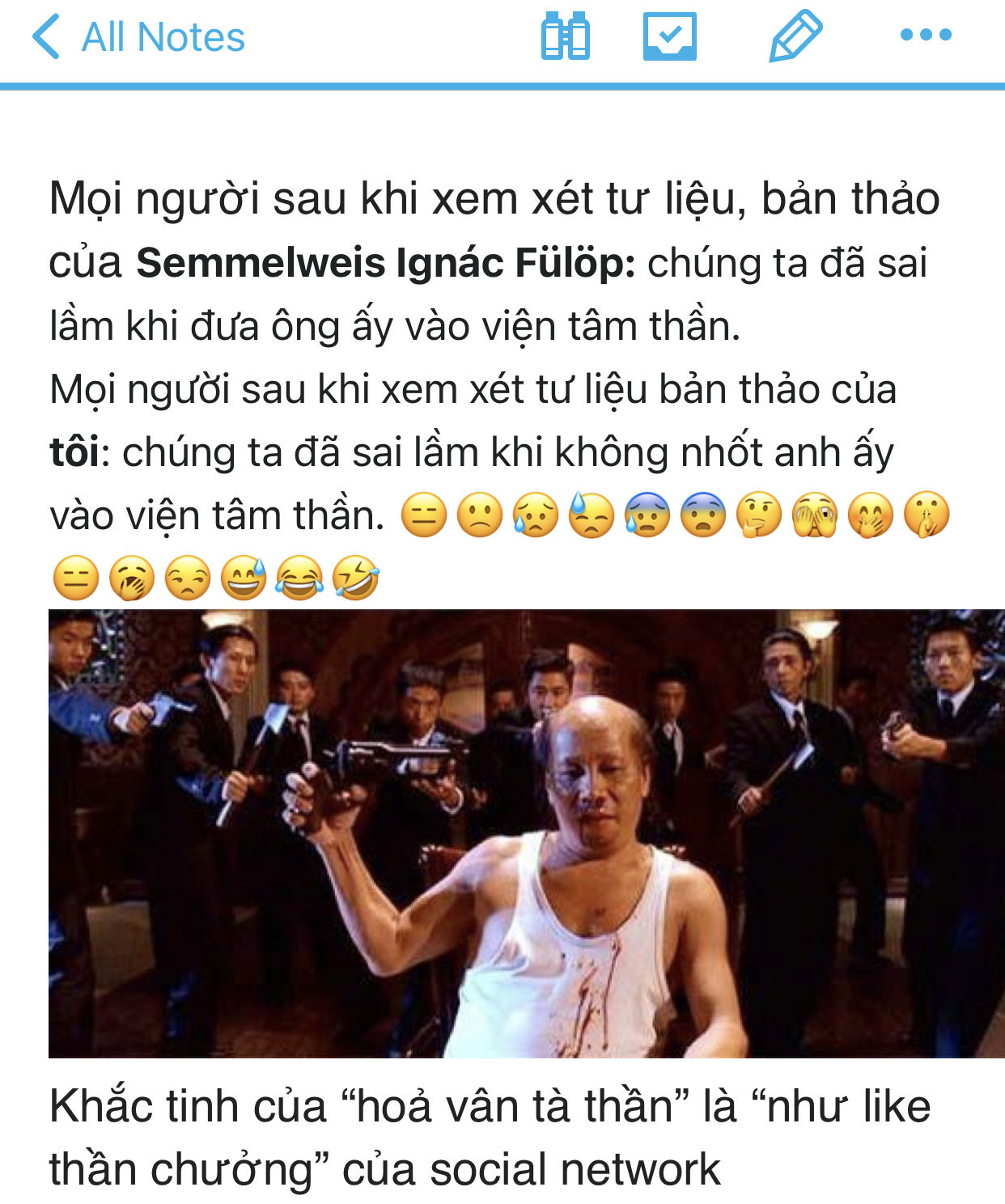Open the binoculars search icon
The width and height of the screenshot is (1005, 1204).
(x=565, y=36)
